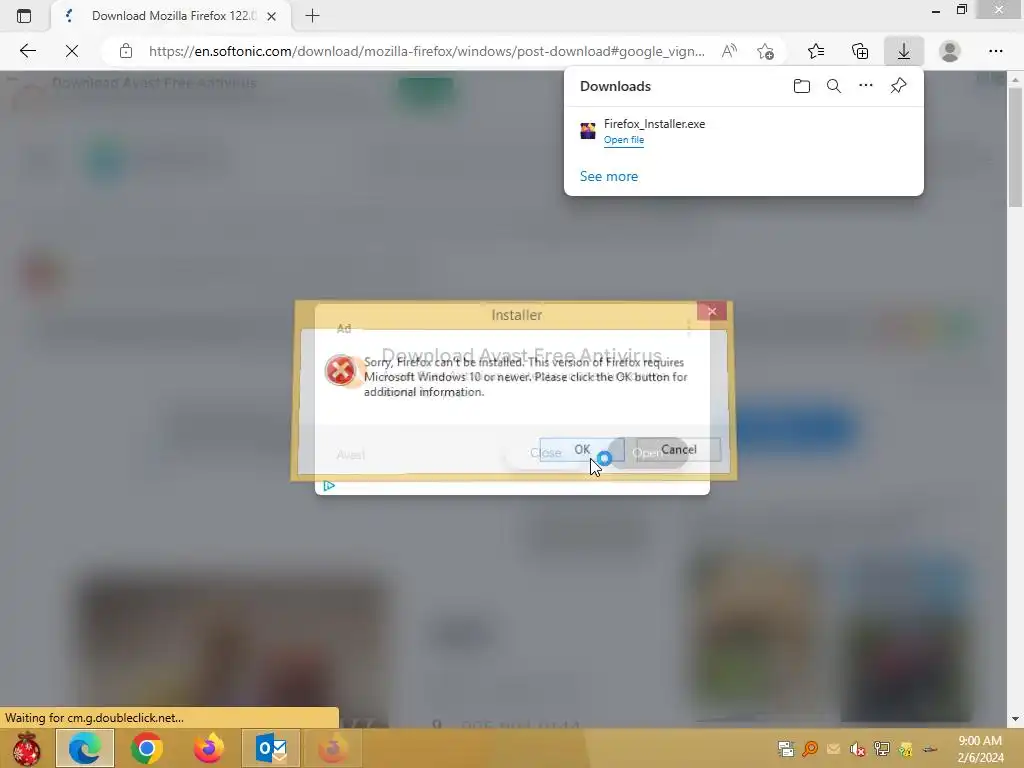Click Cancel in Installer dialog
Image resolution: width=1024 pixels, height=768 pixels.
[x=679, y=449]
